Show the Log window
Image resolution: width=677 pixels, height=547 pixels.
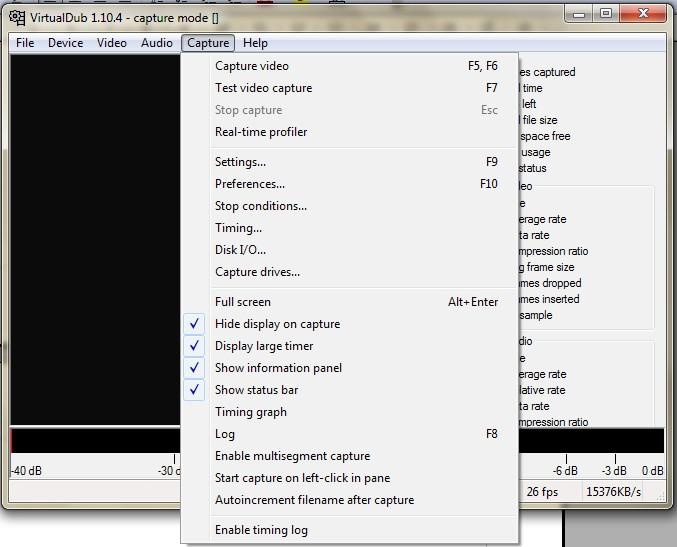click(350, 434)
